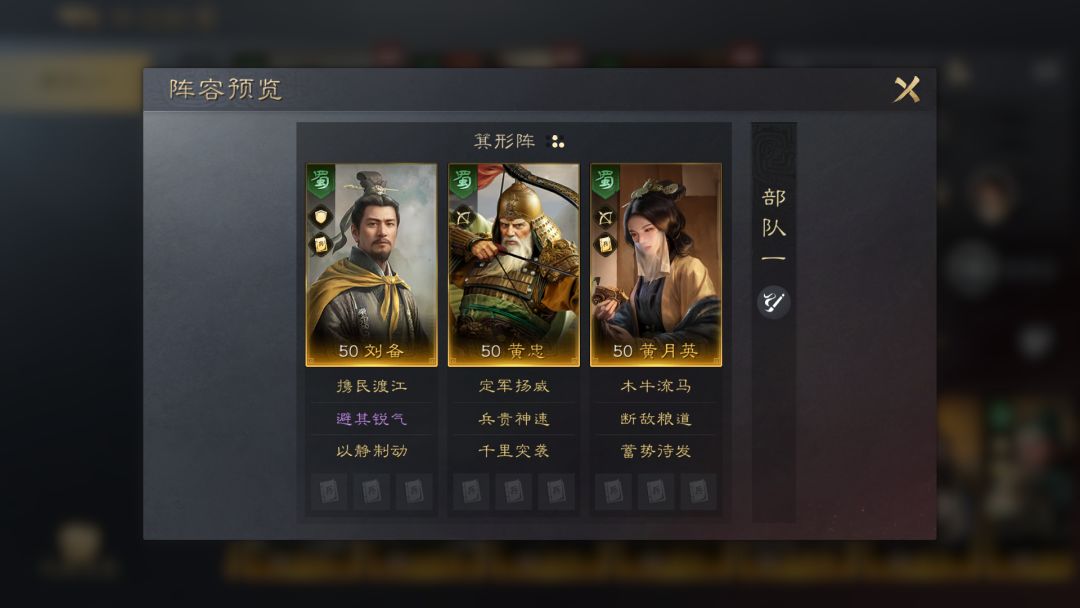
Task: Select the purple 避其锐气 skill
Action: coord(371,419)
